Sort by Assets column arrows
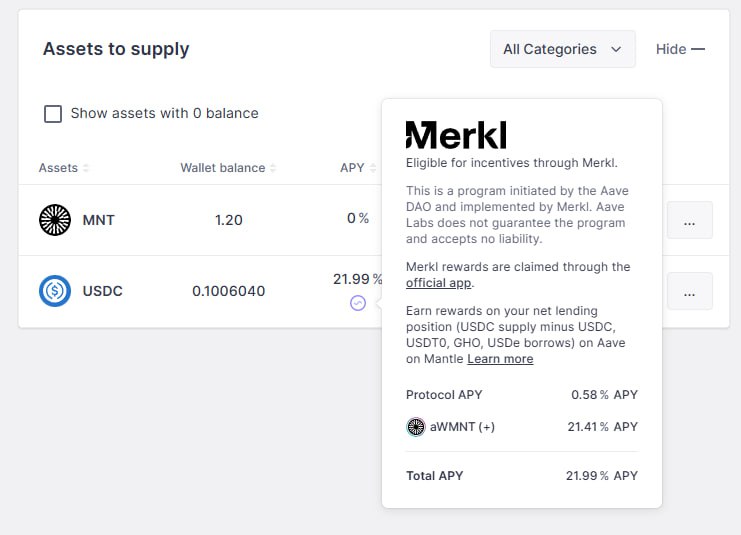Image resolution: width=741 pixels, height=535 pixels. [86, 168]
